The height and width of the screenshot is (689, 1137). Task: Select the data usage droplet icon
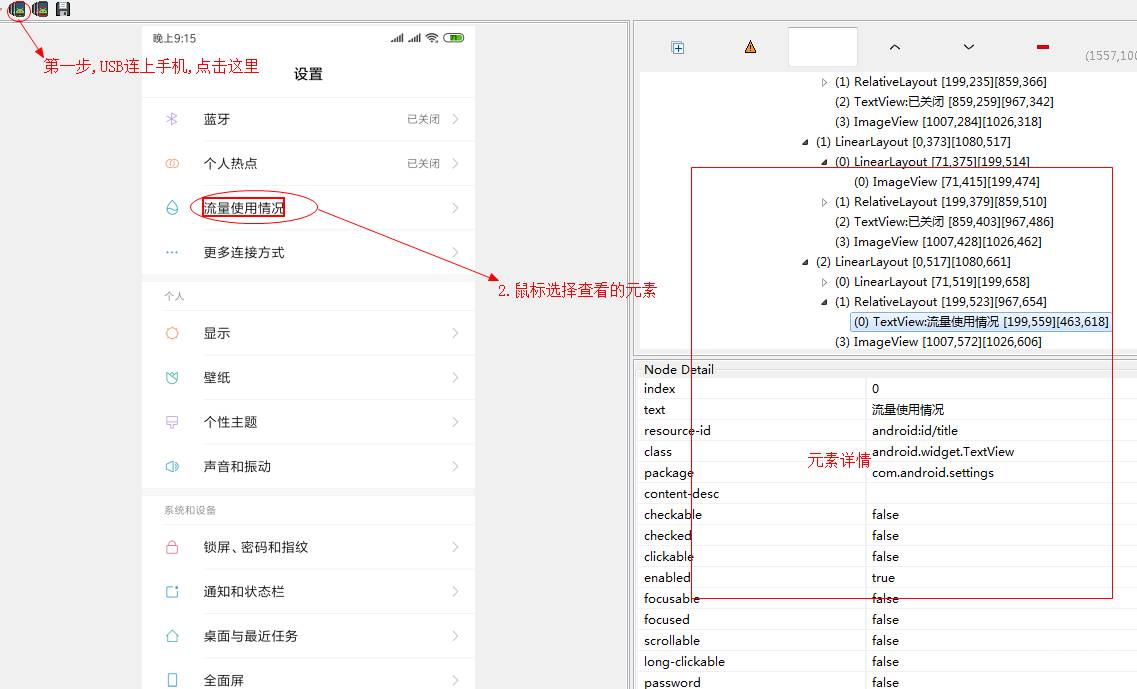(172, 208)
